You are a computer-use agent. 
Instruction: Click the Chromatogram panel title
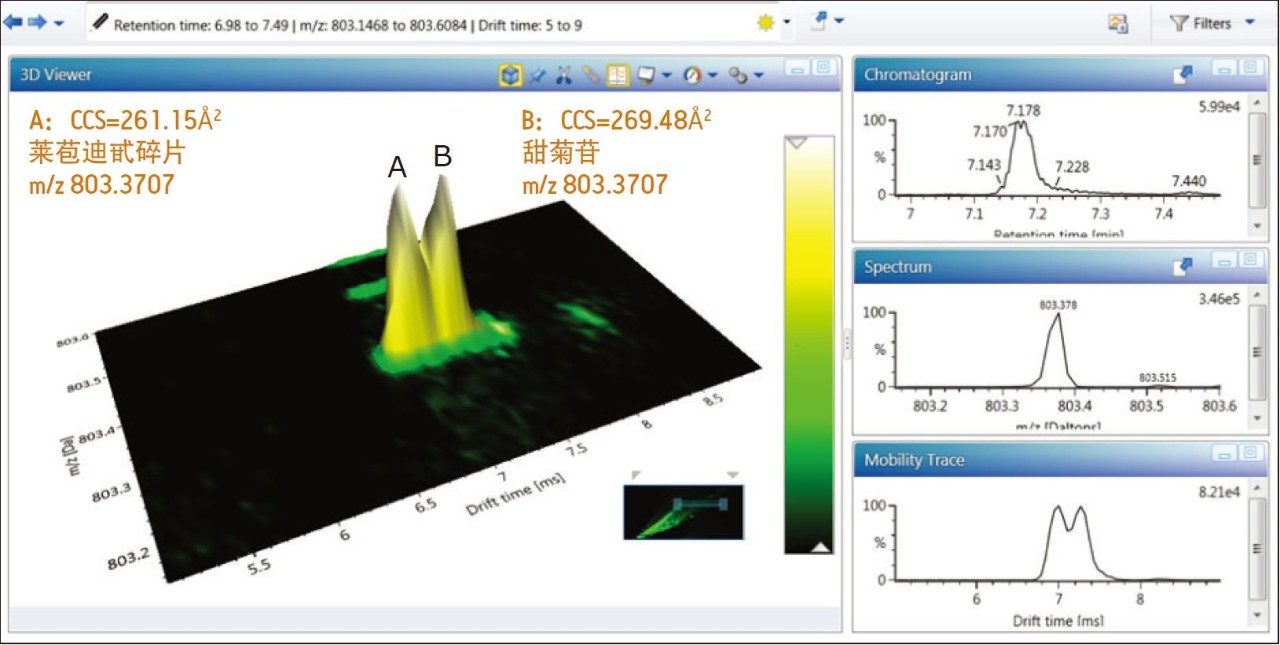pos(917,75)
